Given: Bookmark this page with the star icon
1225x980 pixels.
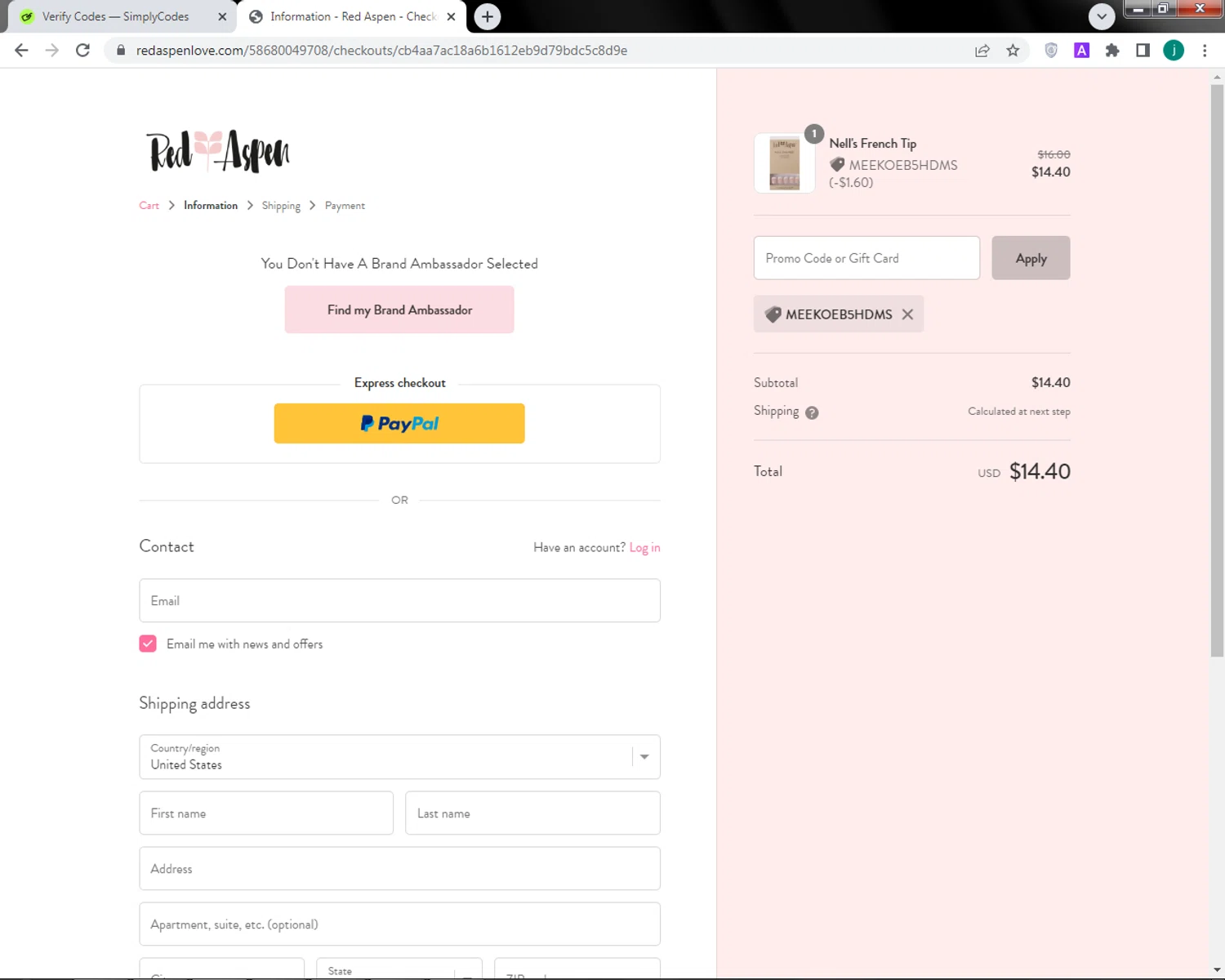Looking at the screenshot, I should (1013, 51).
